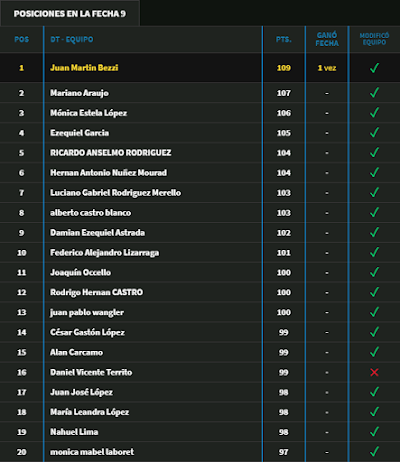Select Luciano Gabriel Rodriguez Merello name
Viewport: 400px width, 462px height.
115,193
